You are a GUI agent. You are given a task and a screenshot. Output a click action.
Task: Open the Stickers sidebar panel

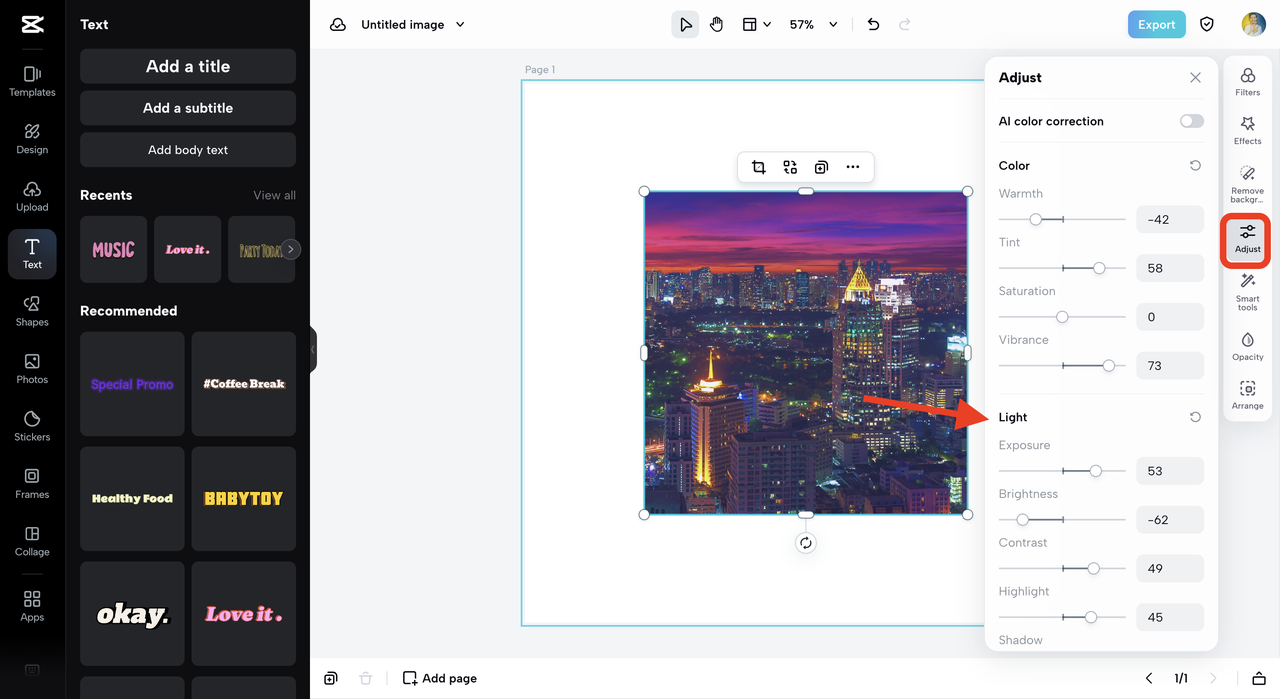32,426
